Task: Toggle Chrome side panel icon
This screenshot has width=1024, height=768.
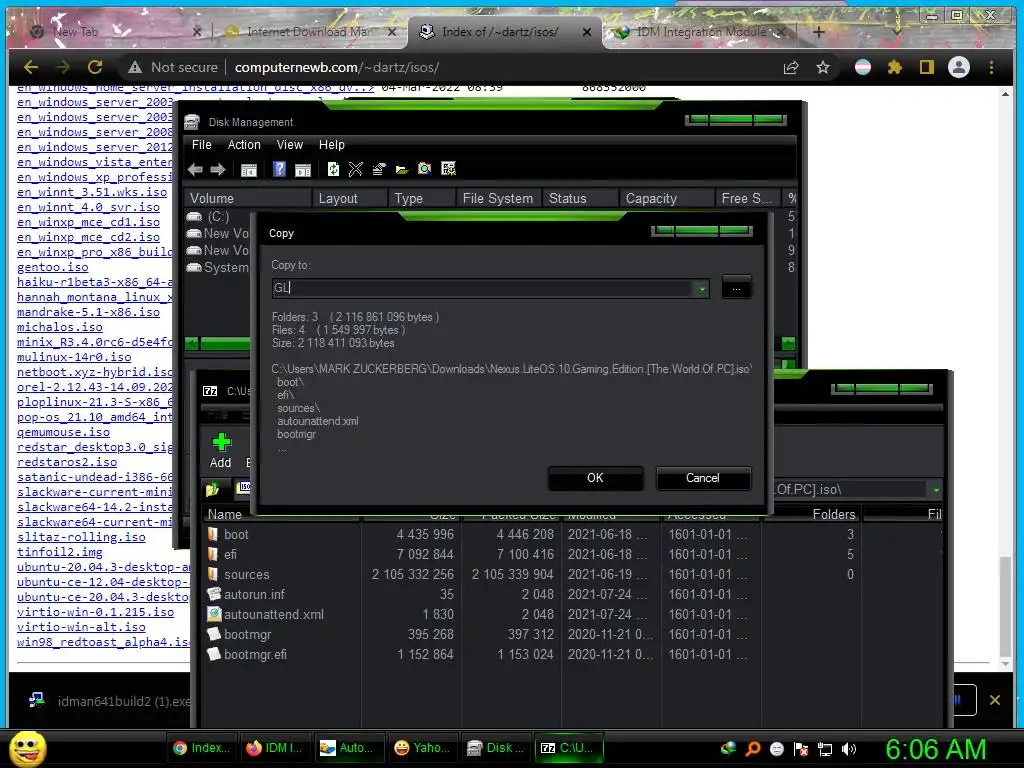Action: click(x=927, y=67)
